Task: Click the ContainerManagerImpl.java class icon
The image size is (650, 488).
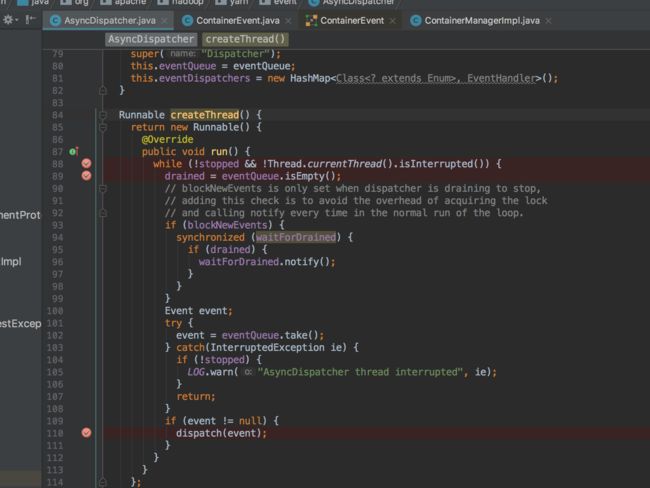Action: 415,20
